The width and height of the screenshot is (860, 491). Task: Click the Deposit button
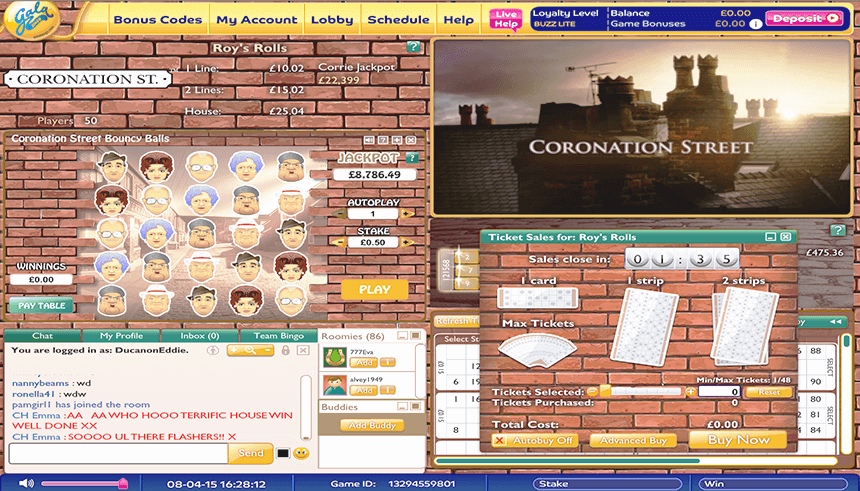[804, 19]
